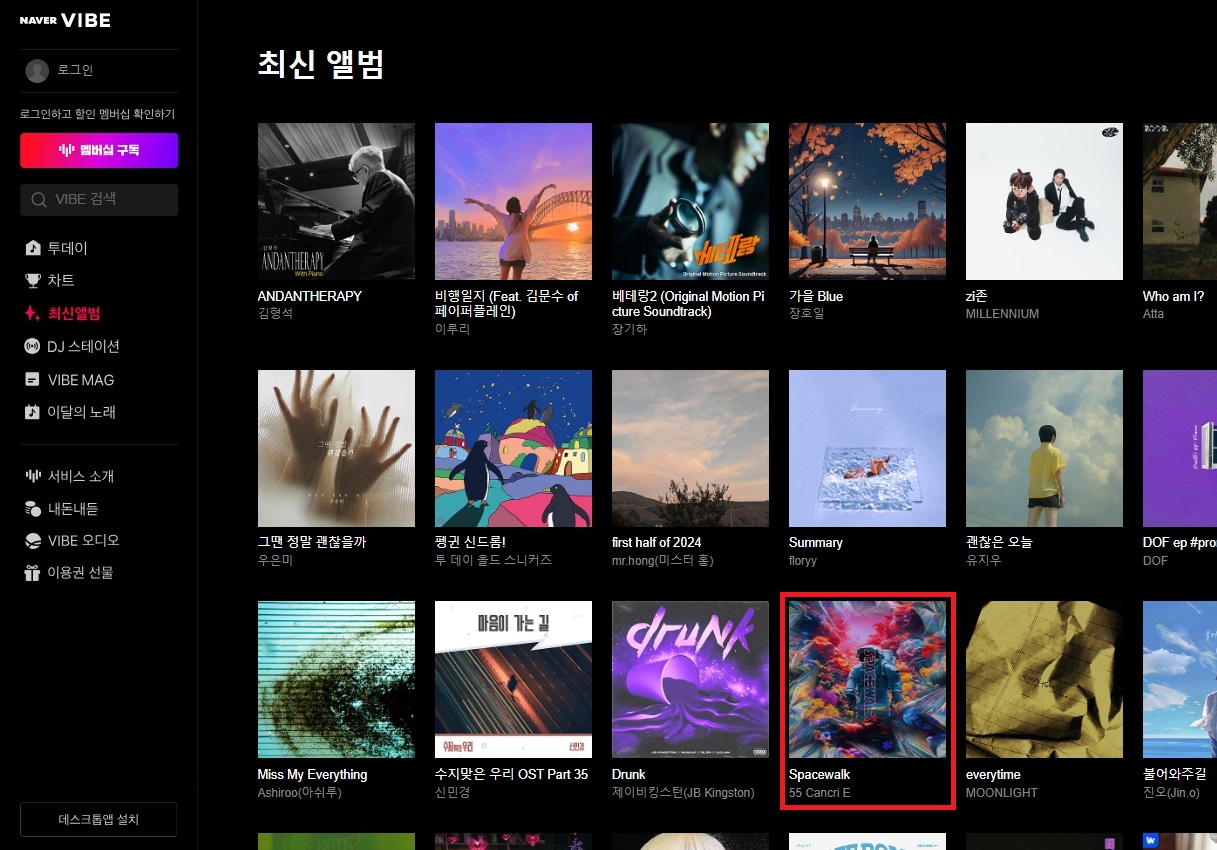Click the 서비스 소개 waveform icon
Screen dimensions: 1217x850
tap(33, 476)
